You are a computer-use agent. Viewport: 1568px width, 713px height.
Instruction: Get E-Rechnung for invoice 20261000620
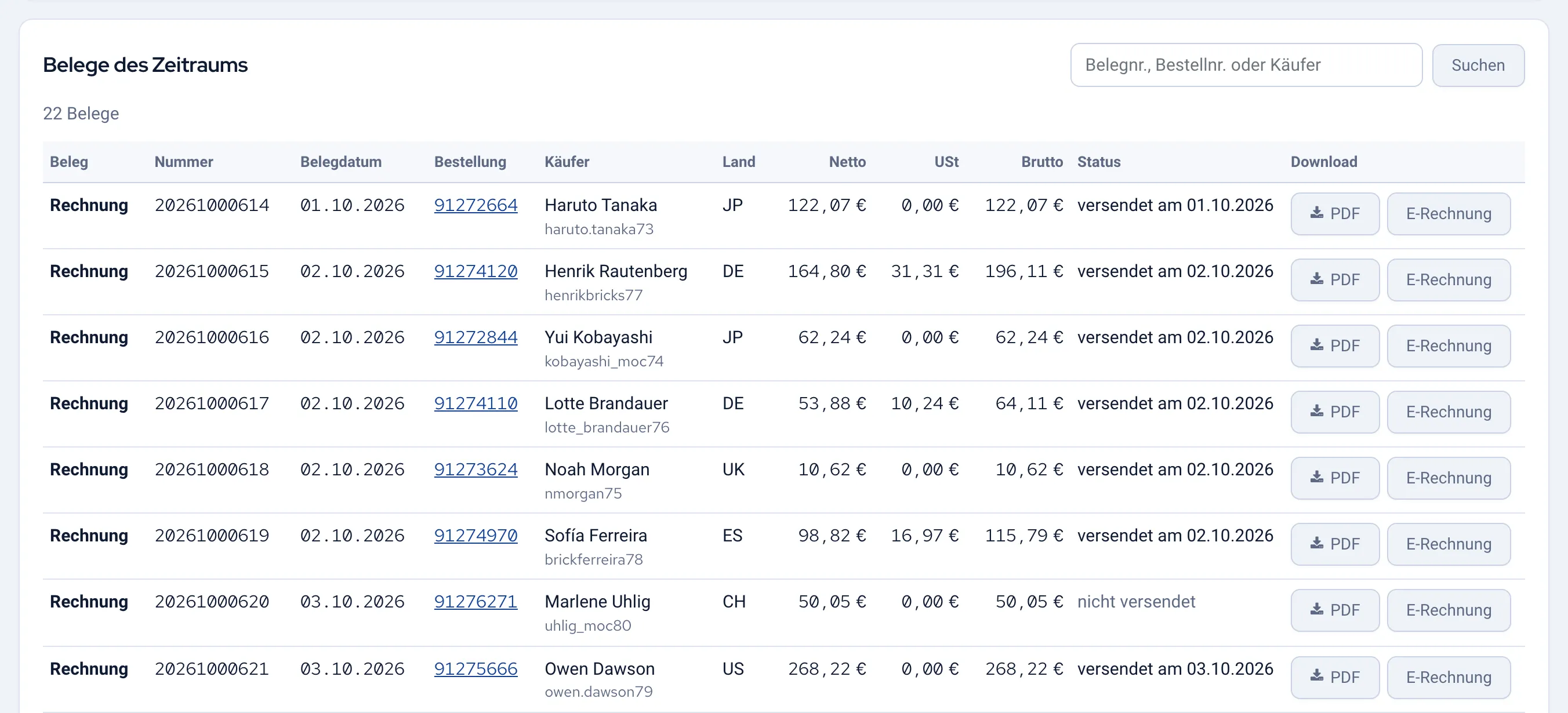1448,610
